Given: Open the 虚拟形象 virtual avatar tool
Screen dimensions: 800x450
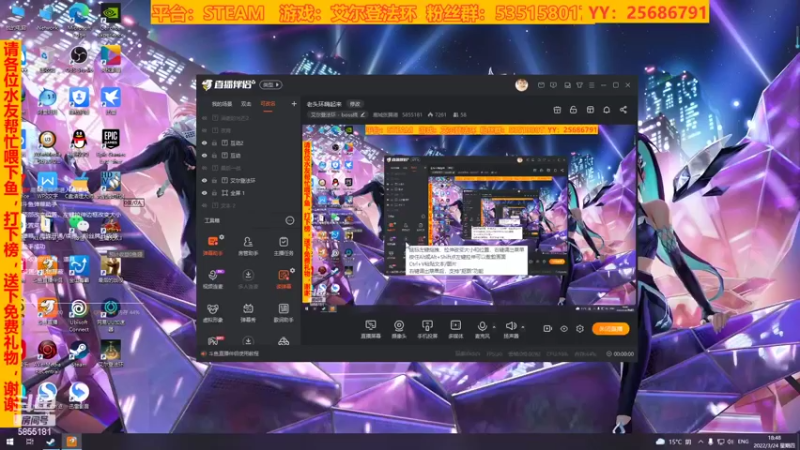Looking at the screenshot, I should (x=213, y=312).
